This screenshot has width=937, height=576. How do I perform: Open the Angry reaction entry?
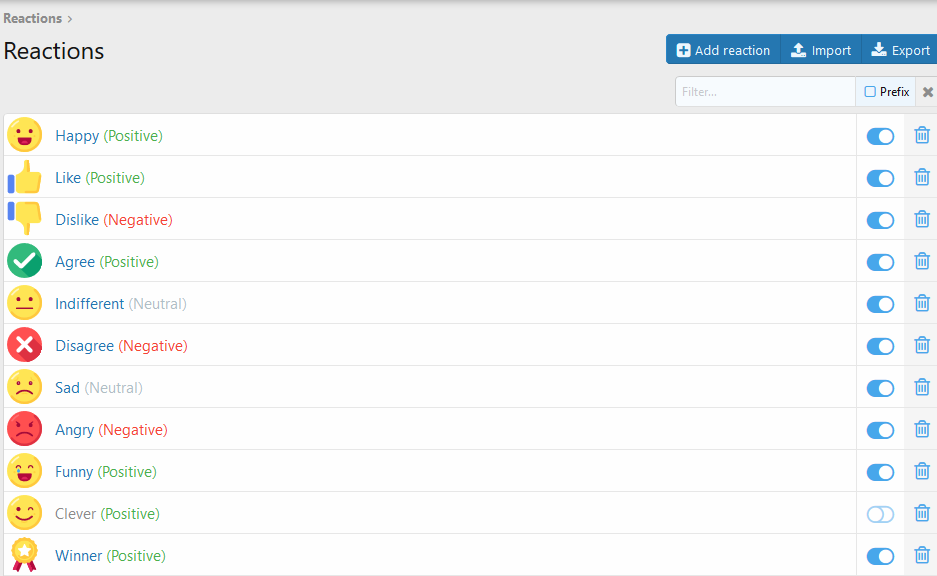tap(75, 430)
